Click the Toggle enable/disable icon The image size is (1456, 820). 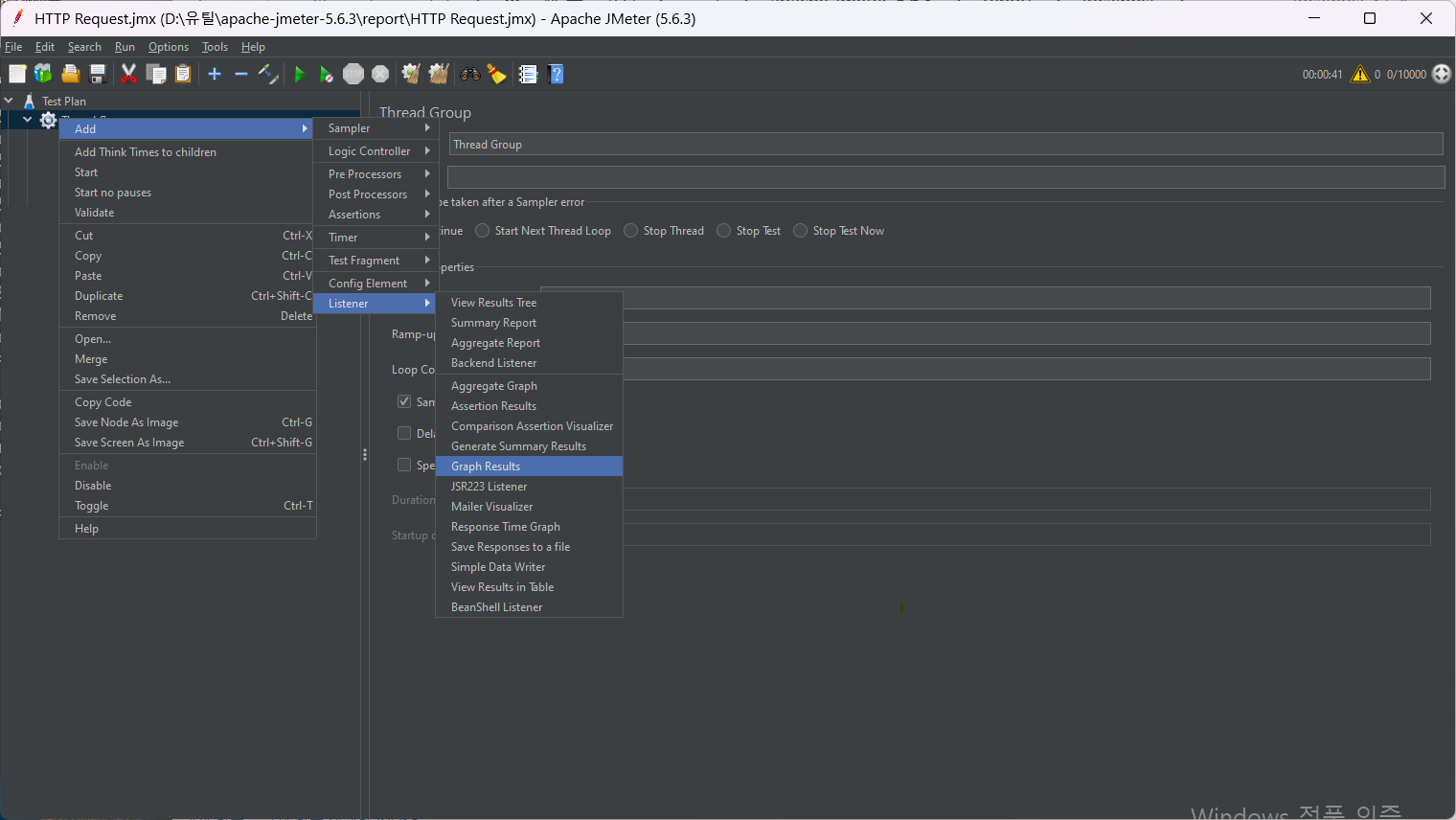coord(268,74)
